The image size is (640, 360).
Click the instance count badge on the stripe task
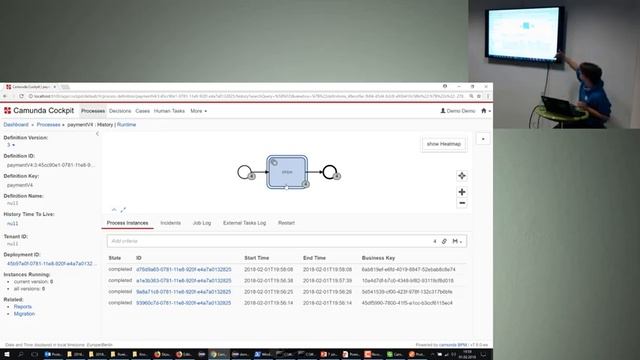coord(305,184)
